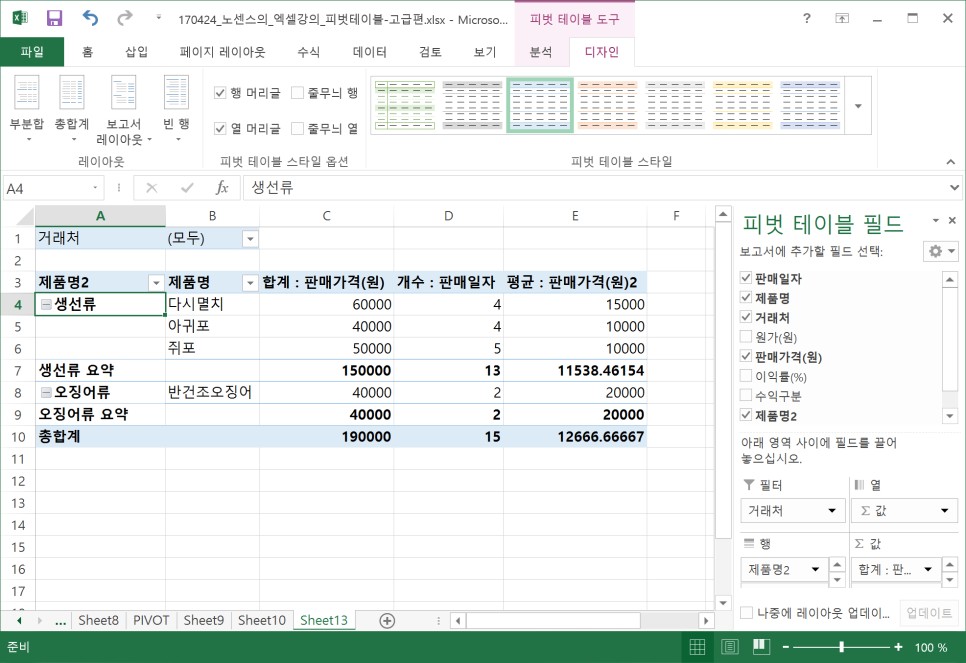Click the zoom in plus icon
This screenshot has height=663, width=966.
[898, 647]
